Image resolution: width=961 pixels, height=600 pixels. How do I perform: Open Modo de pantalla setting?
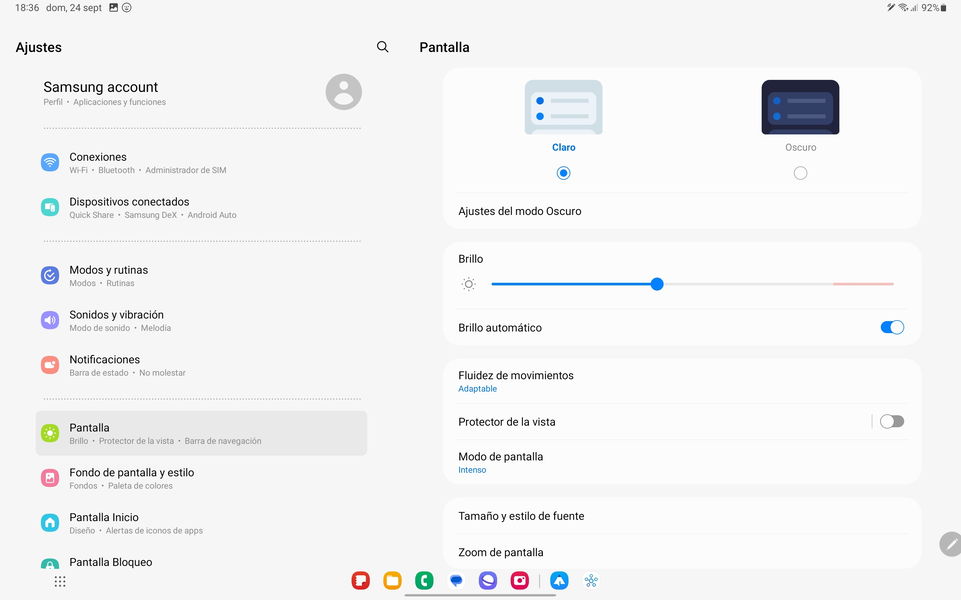[682, 462]
